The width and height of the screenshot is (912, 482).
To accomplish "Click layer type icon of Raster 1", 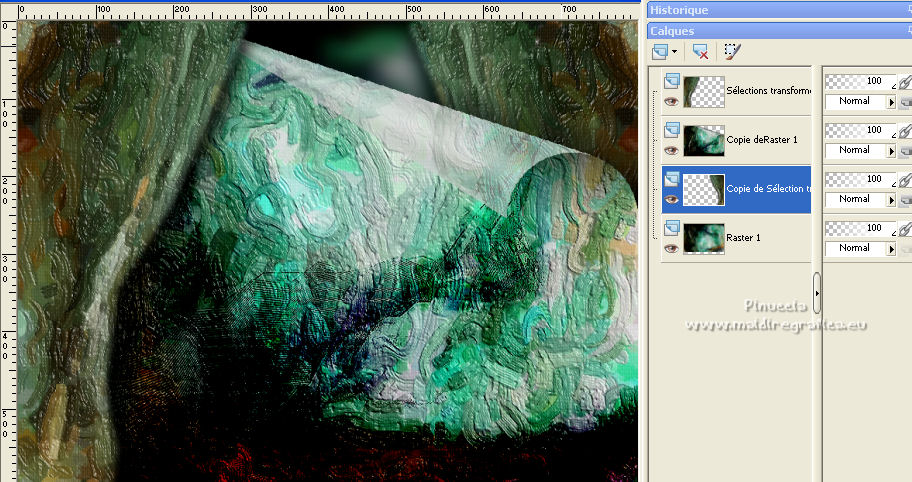I will pyautogui.click(x=672, y=227).
